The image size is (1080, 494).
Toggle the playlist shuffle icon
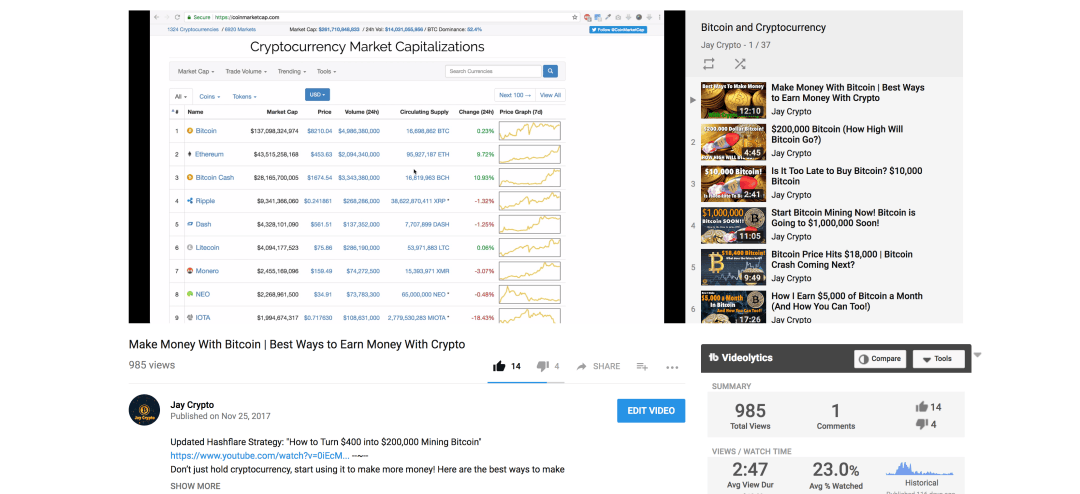pyautogui.click(x=740, y=64)
